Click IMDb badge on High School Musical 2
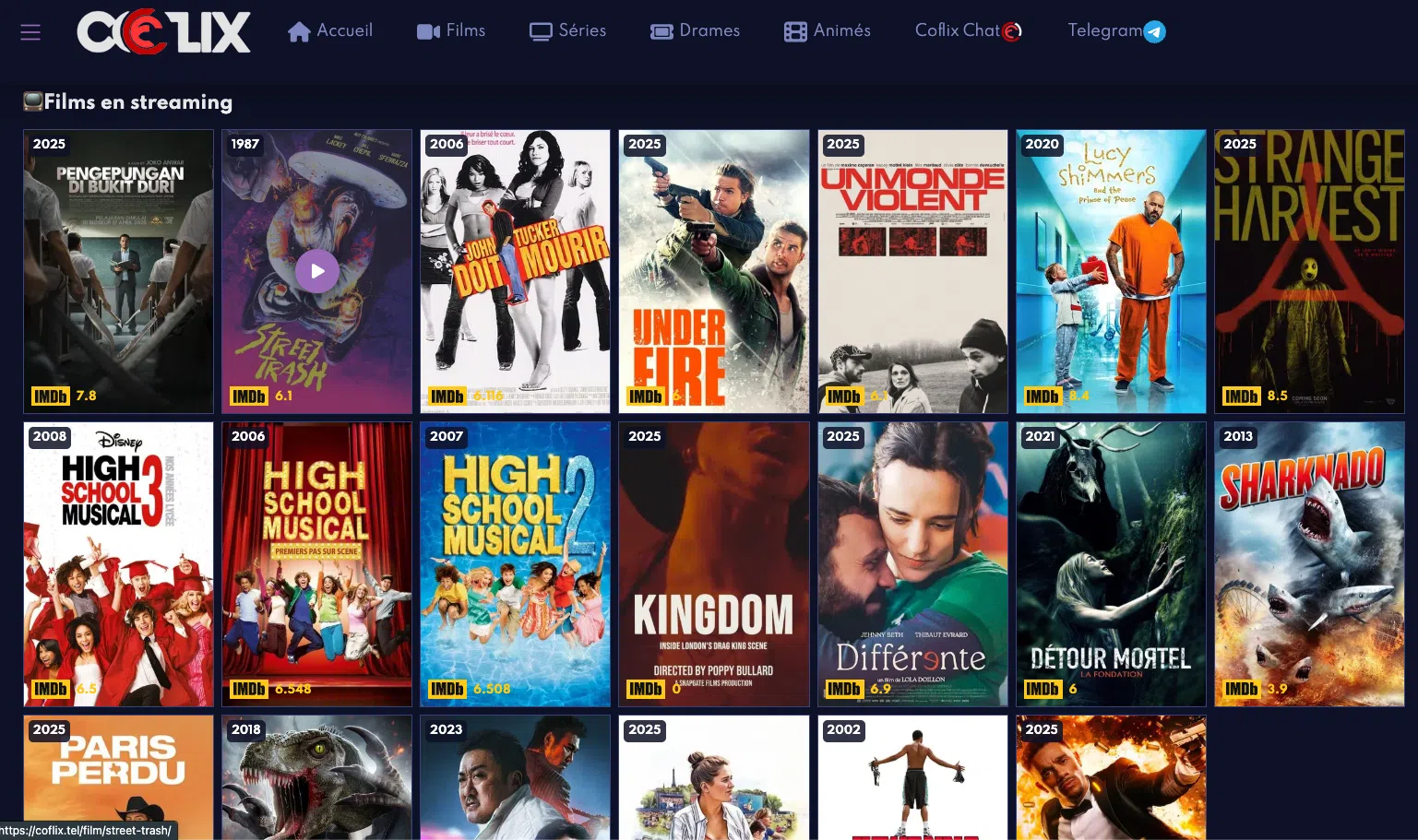The image size is (1418, 840). [447, 689]
